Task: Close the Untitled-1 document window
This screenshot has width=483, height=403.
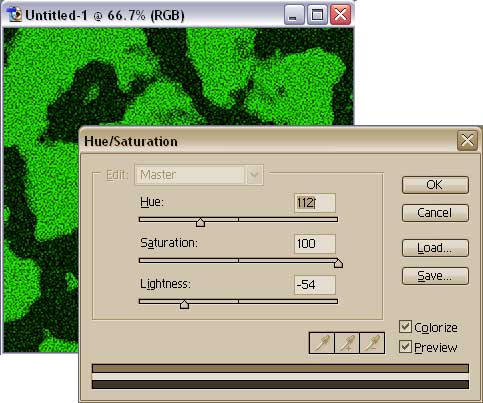Action: [x=340, y=15]
